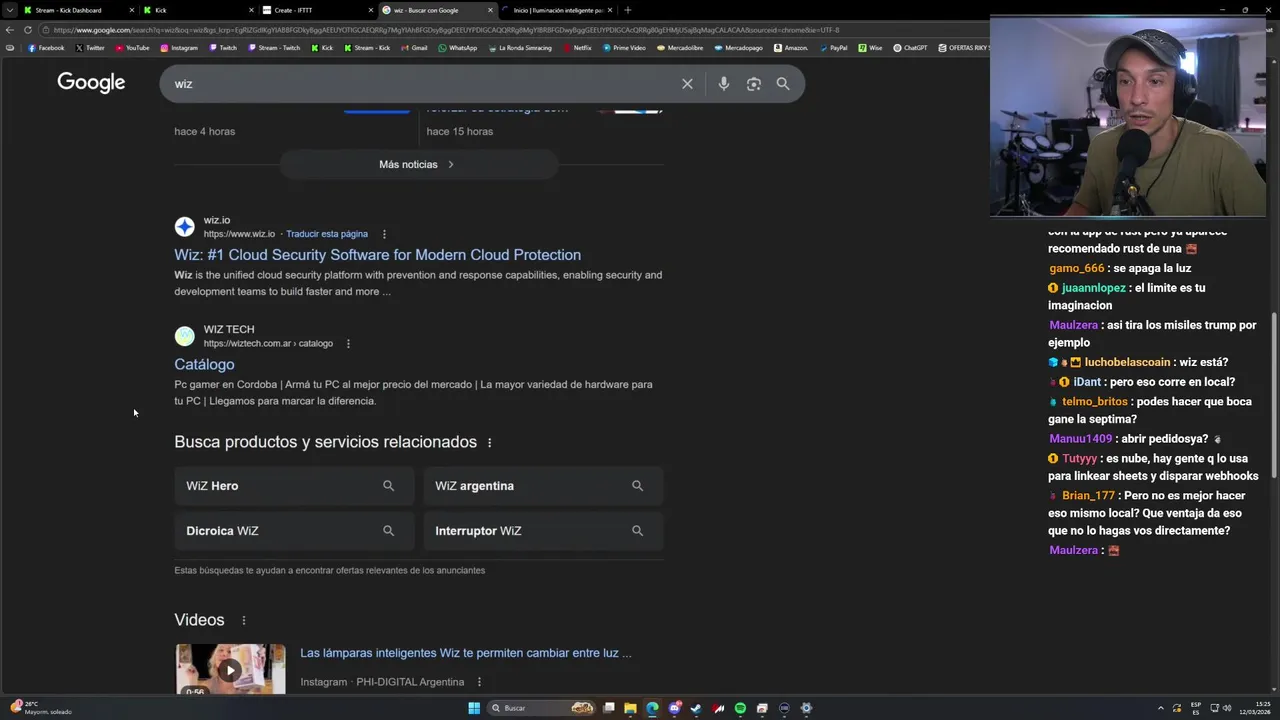The height and width of the screenshot is (720, 1280).
Task: Expand Más noticias
Action: (418, 164)
